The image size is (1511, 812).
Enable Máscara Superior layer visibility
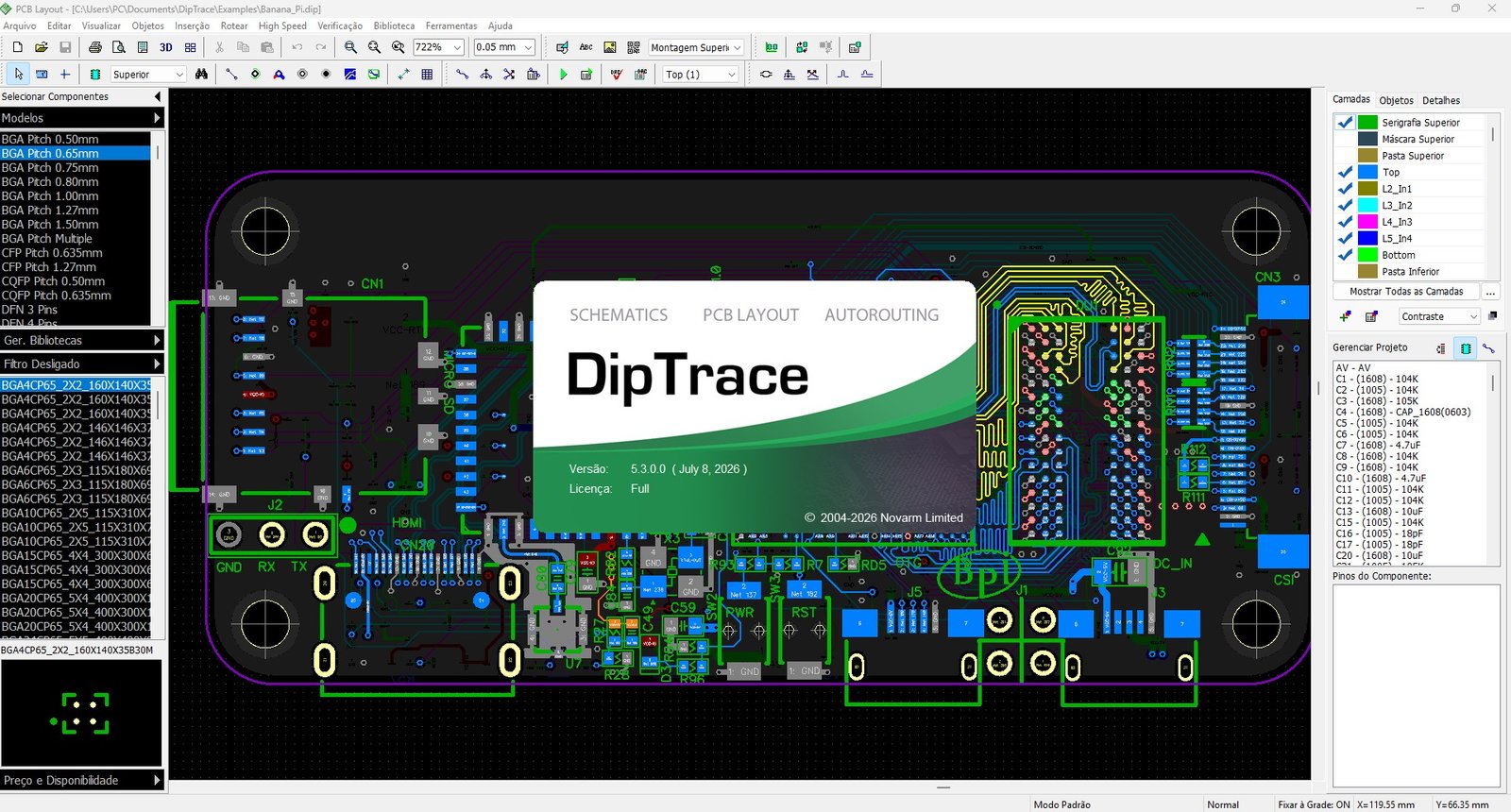pyautogui.click(x=1345, y=139)
